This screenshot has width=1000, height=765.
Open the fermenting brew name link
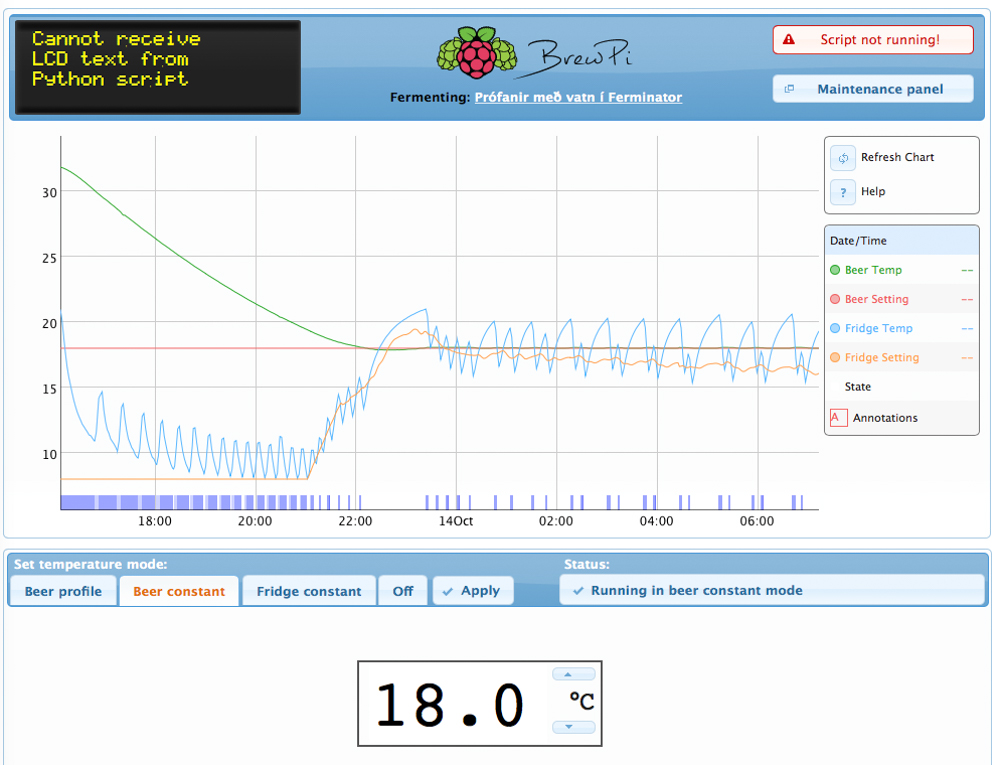click(578, 97)
